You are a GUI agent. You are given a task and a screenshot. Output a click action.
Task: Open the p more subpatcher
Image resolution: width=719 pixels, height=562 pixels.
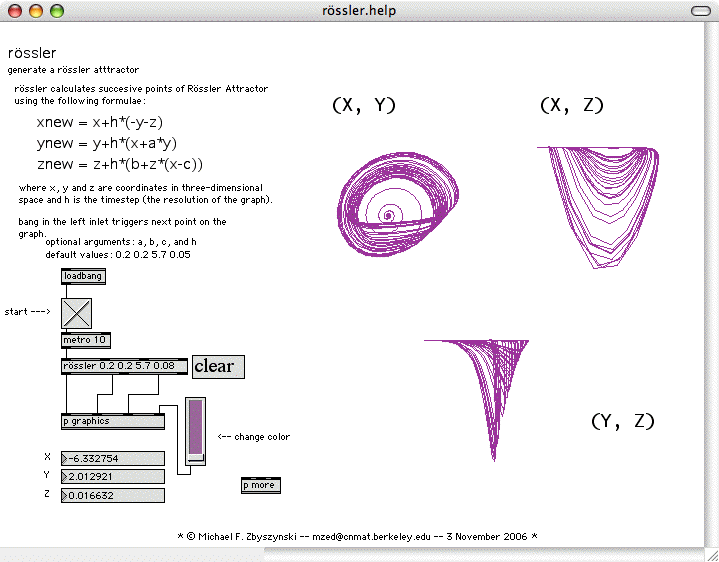coord(261,485)
